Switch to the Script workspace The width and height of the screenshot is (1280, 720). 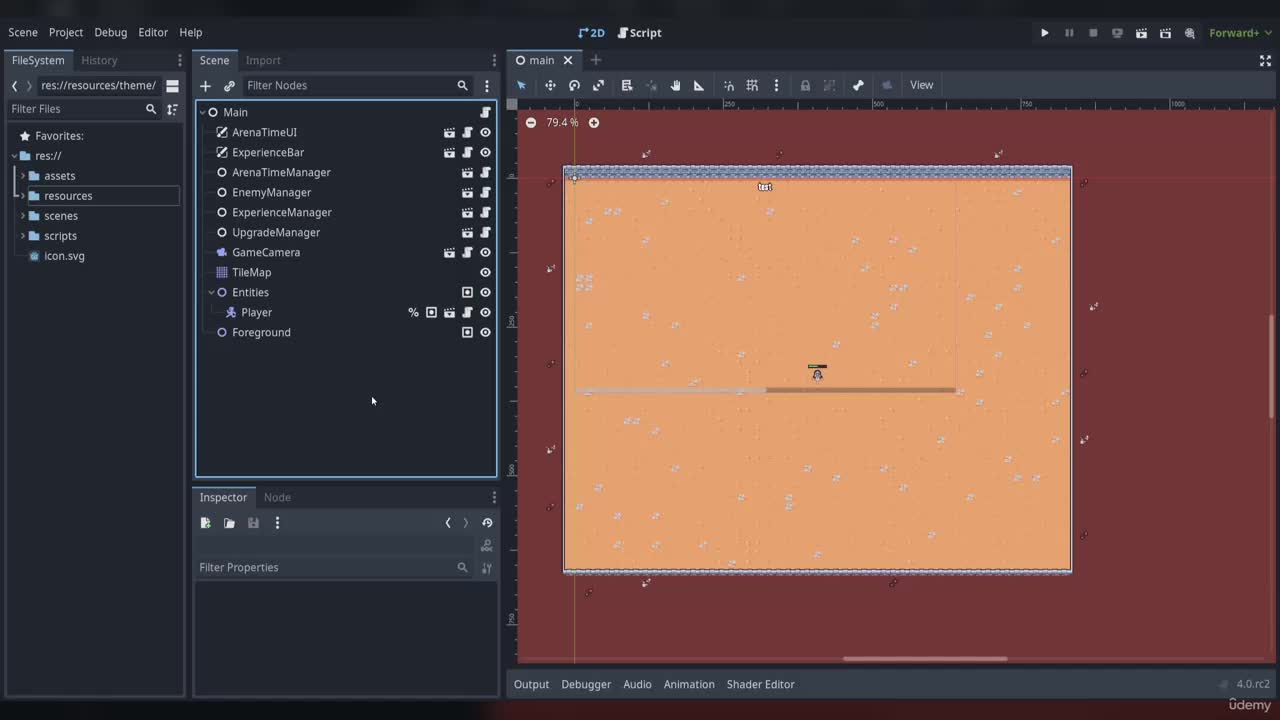639,33
